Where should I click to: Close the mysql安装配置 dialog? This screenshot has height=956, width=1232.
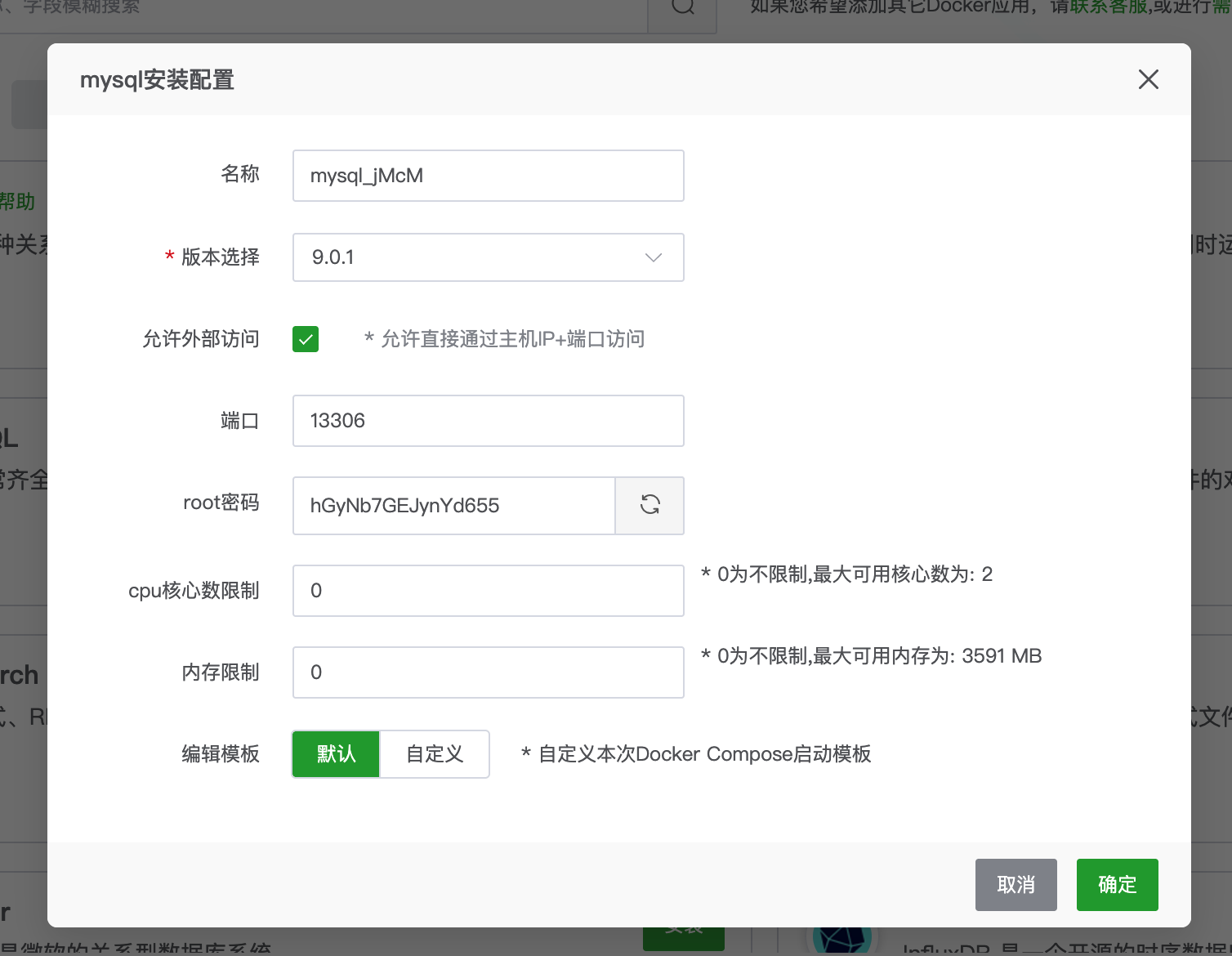(x=1148, y=79)
